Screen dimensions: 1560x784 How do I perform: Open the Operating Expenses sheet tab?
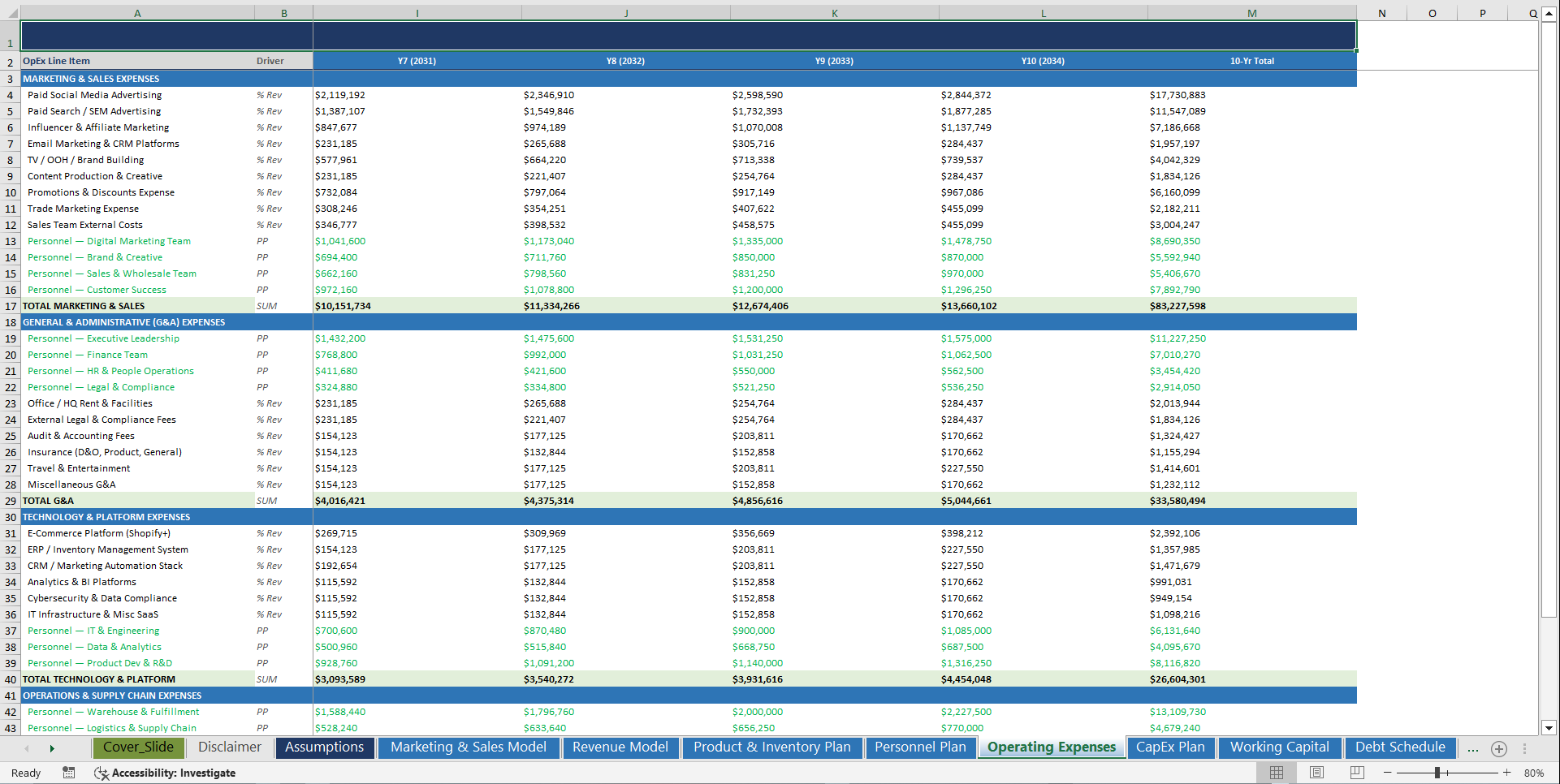pos(1051,747)
